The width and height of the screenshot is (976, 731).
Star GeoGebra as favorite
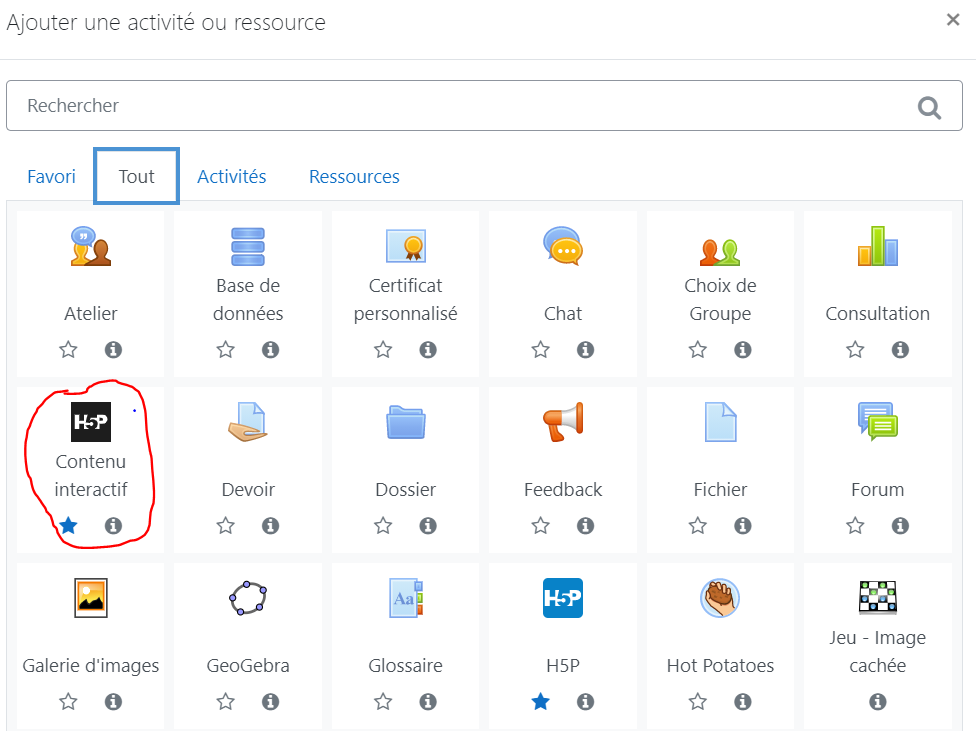click(x=225, y=702)
